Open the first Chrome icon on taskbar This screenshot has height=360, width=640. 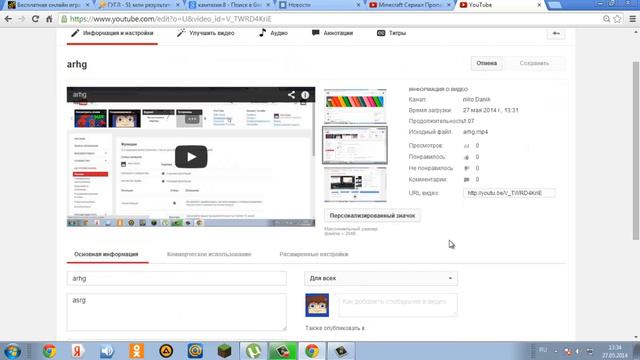49,351
